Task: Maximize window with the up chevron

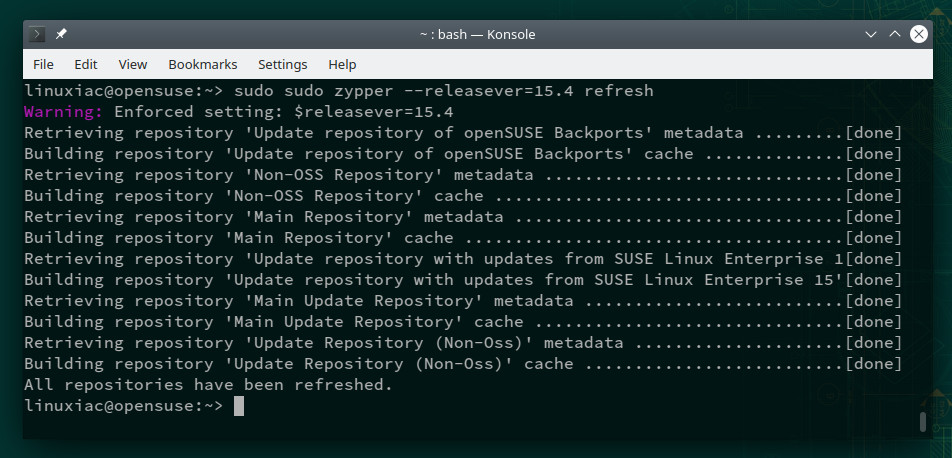Action: tap(894, 35)
